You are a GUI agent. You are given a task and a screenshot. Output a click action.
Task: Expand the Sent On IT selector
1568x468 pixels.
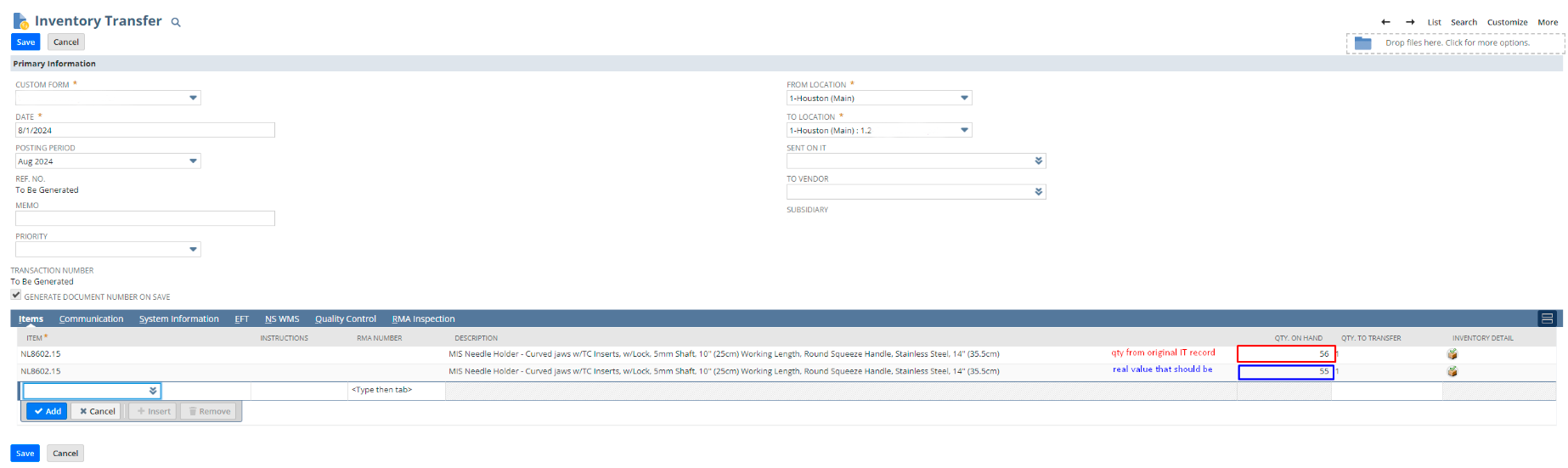pos(1039,161)
